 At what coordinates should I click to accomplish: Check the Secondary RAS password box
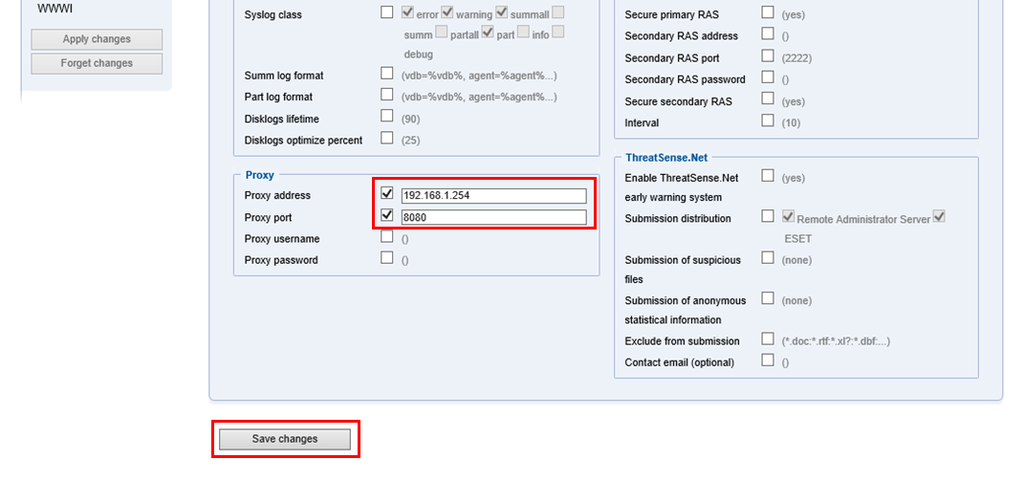768,77
